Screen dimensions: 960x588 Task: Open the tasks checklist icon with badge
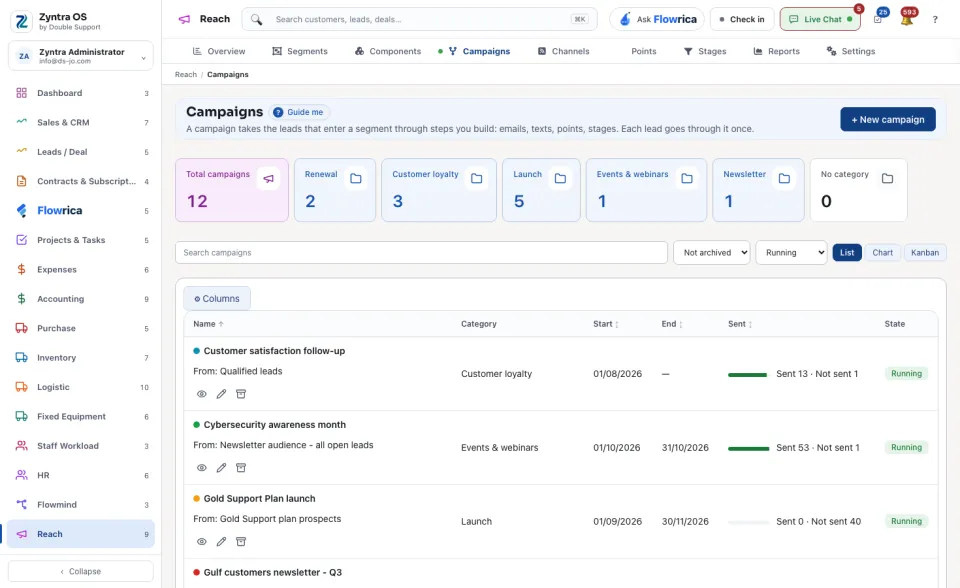pyautogui.click(x=878, y=20)
